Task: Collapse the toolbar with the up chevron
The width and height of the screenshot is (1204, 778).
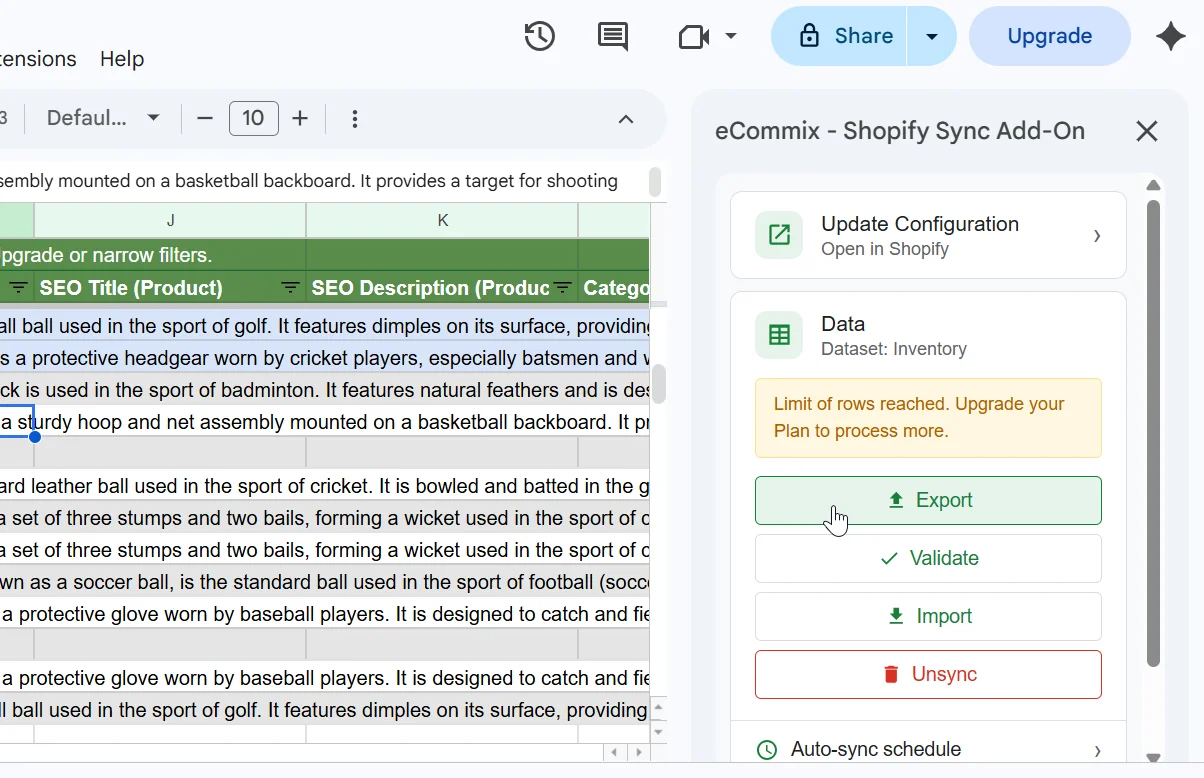Action: pos(626,119)
